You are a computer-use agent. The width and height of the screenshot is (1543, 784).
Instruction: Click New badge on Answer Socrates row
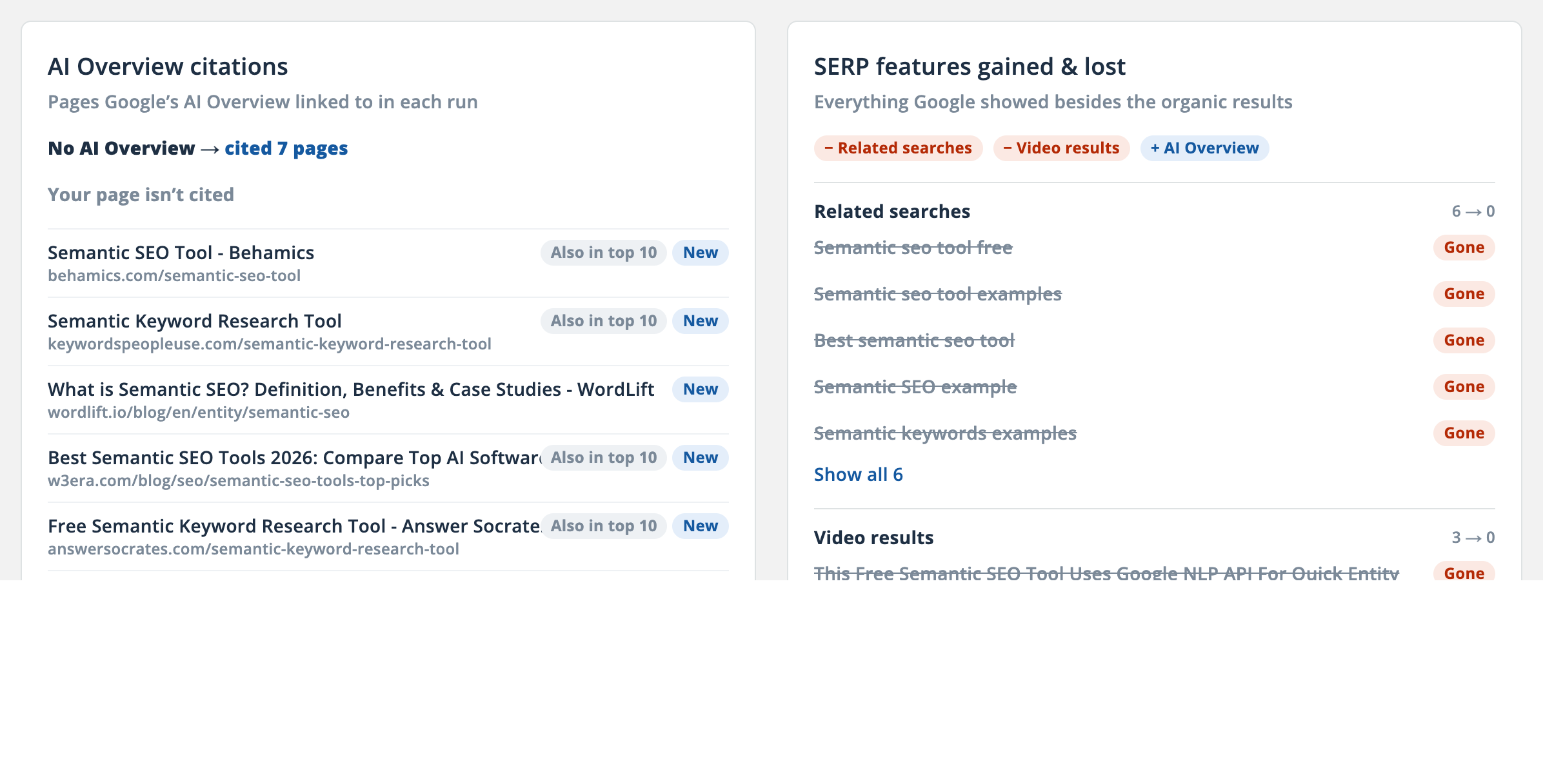pyautogui.click(x=701, y=526)
